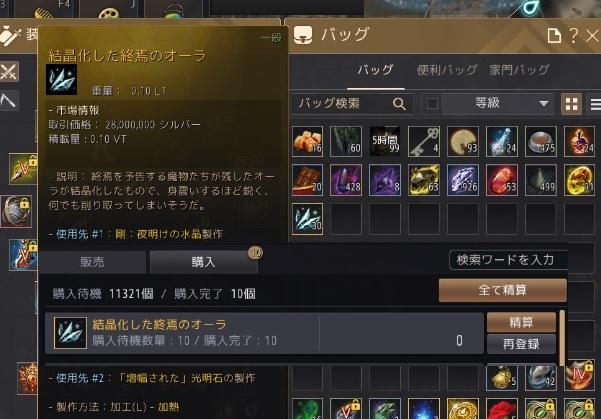Image resolution: width=601 pixels, height=419 pixels.
Task: Click the 検索ワードを入力 search field
Action: tap(509, 260)
